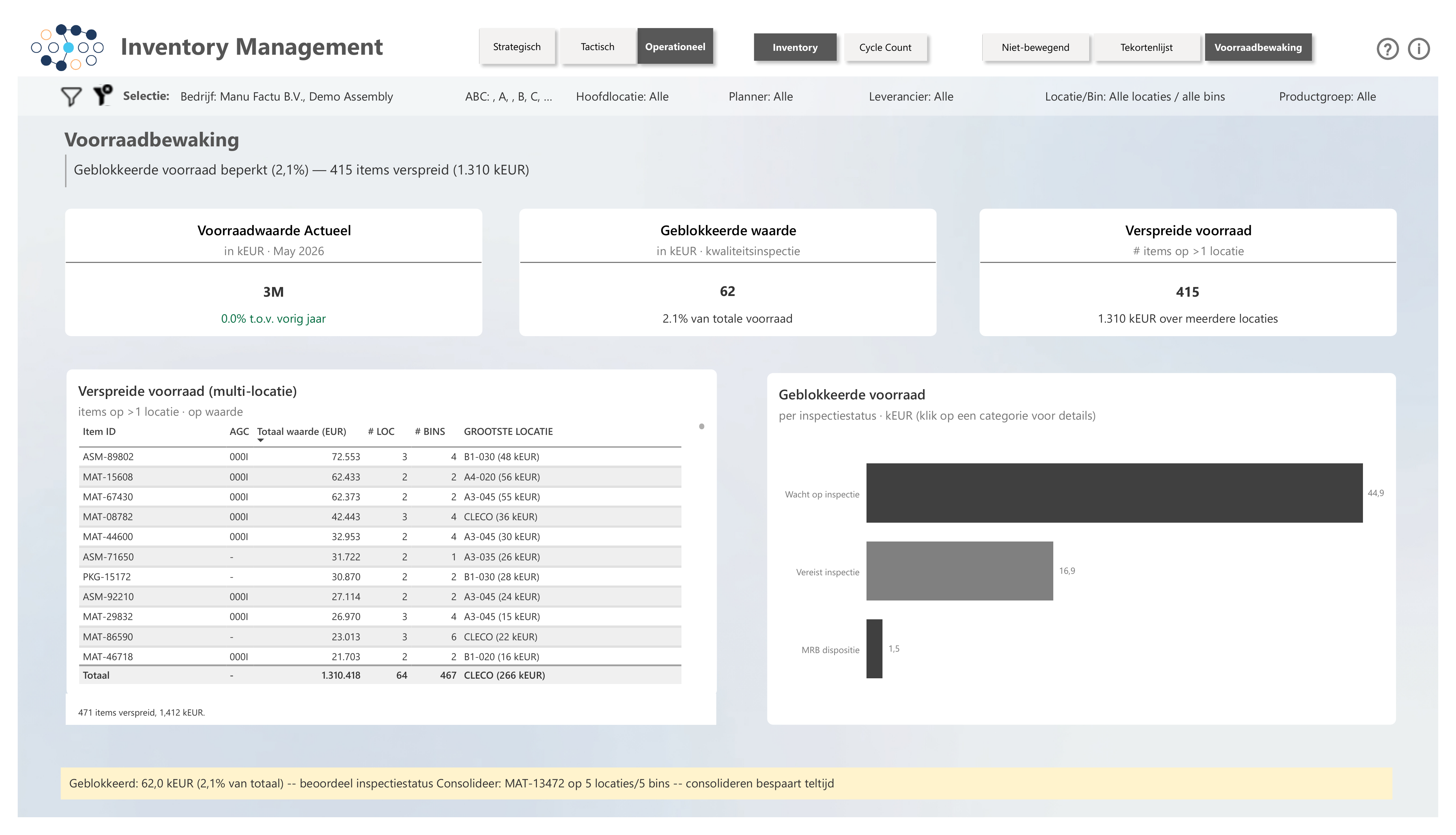Viewport: 1456px width, 835px height.
Task: Click the 0.0% t.o.v. vorig jaar text
Action: pyautogui.click(x=273, y=318)
